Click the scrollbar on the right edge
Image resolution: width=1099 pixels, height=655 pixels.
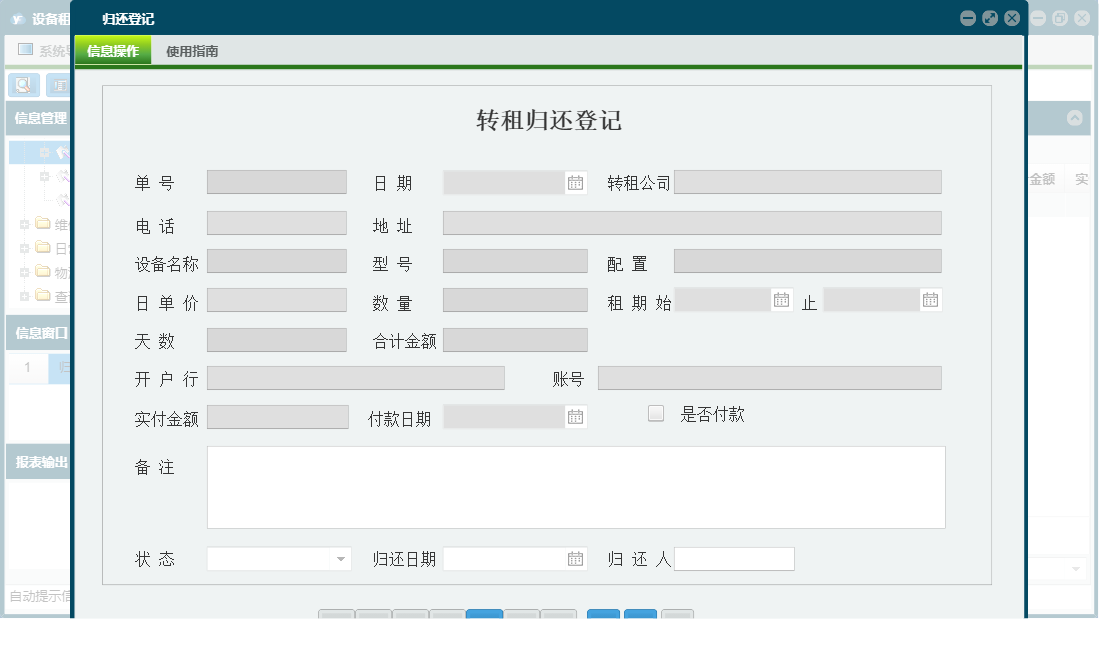pos(1092,350)
